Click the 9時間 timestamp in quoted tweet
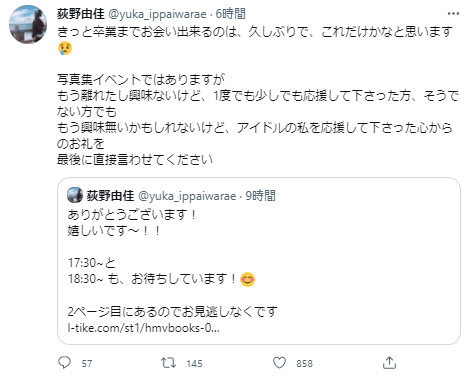Image resolution: width=471 pixels, height=380 pixels. pos(260,196)
